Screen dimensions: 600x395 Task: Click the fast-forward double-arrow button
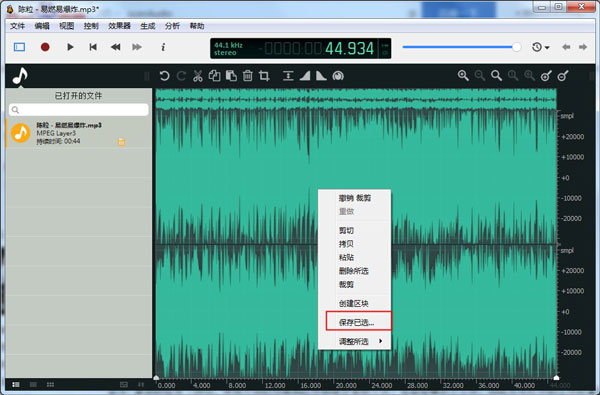(x=137, y=47)
